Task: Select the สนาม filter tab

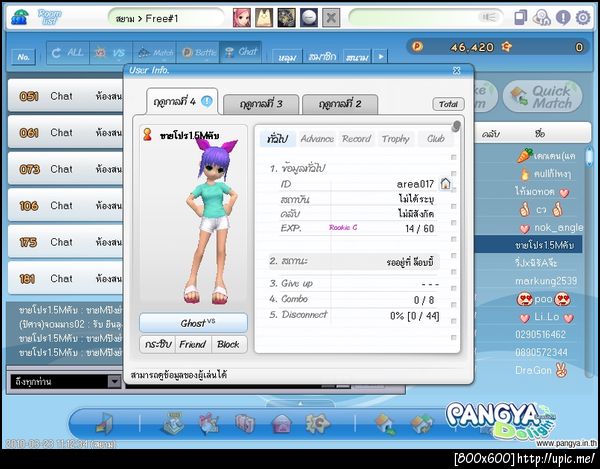Action: [357, 57]
